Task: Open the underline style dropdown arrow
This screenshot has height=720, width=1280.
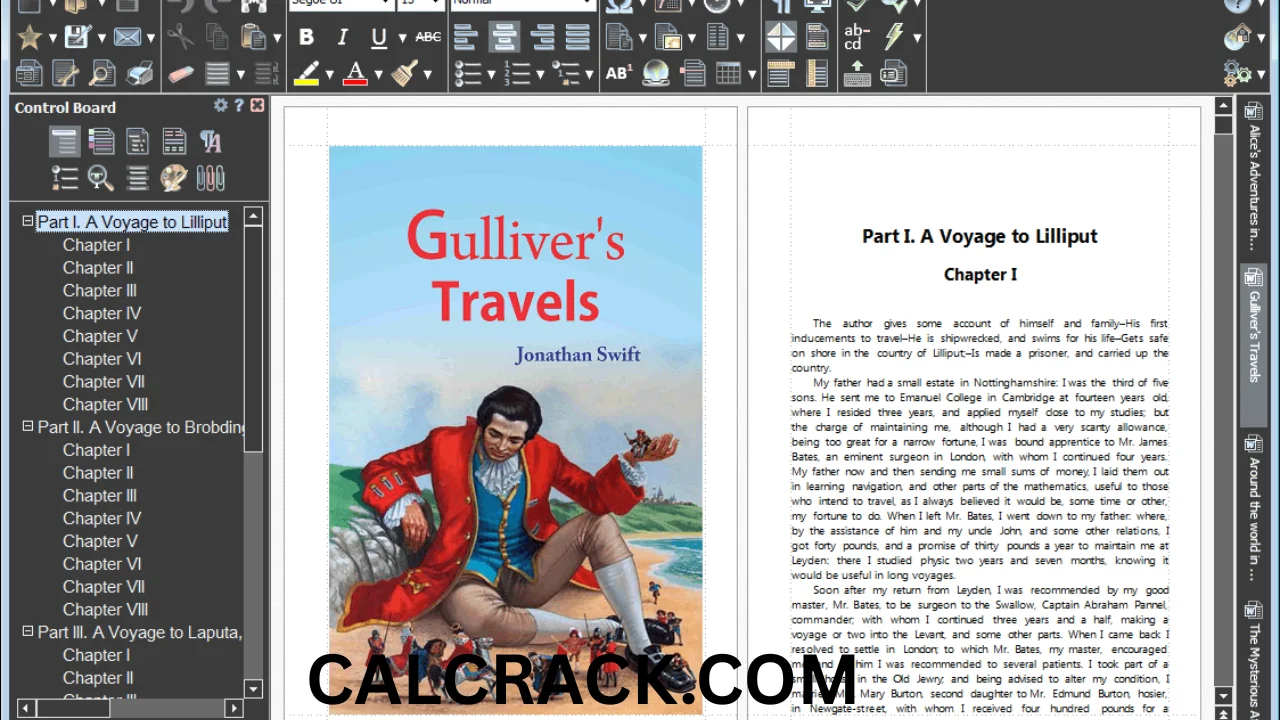Action: point(402,38)
